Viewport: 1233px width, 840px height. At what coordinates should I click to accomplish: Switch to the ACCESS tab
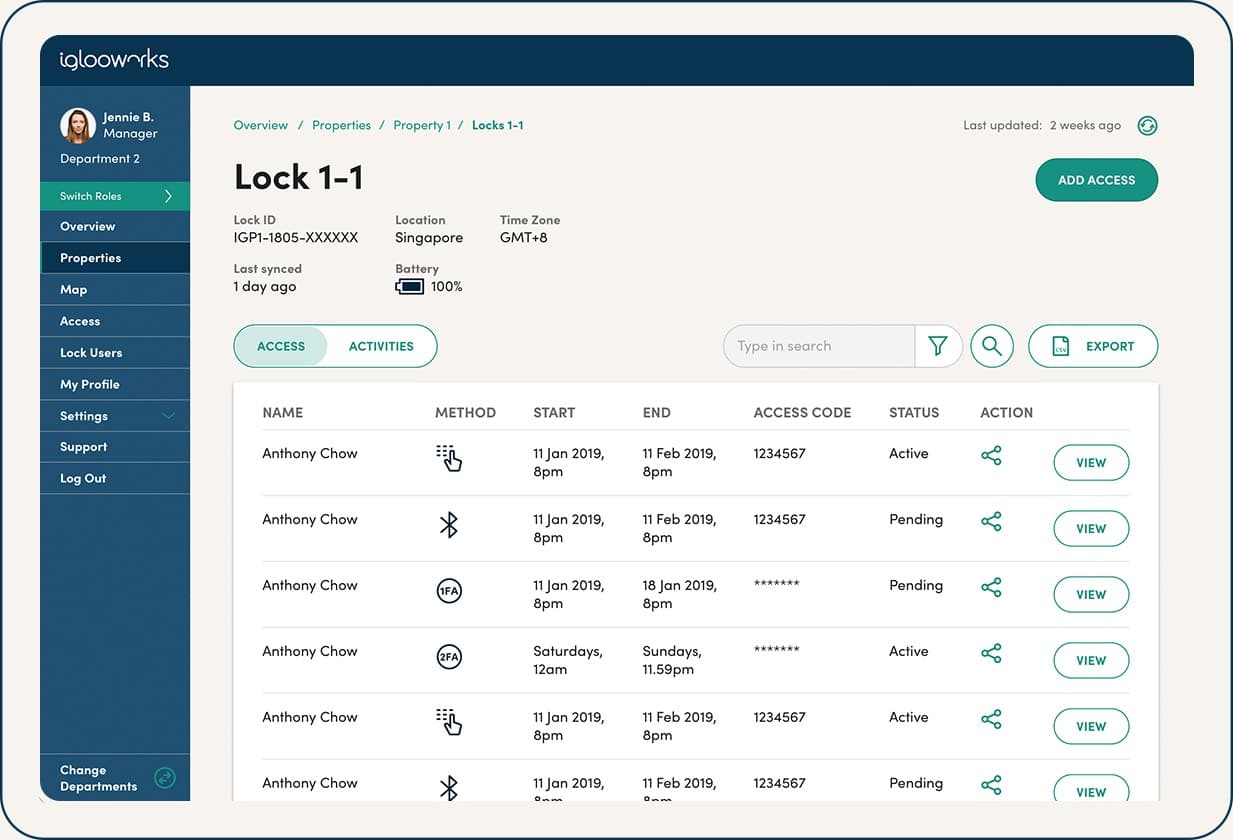pos(281,346)
